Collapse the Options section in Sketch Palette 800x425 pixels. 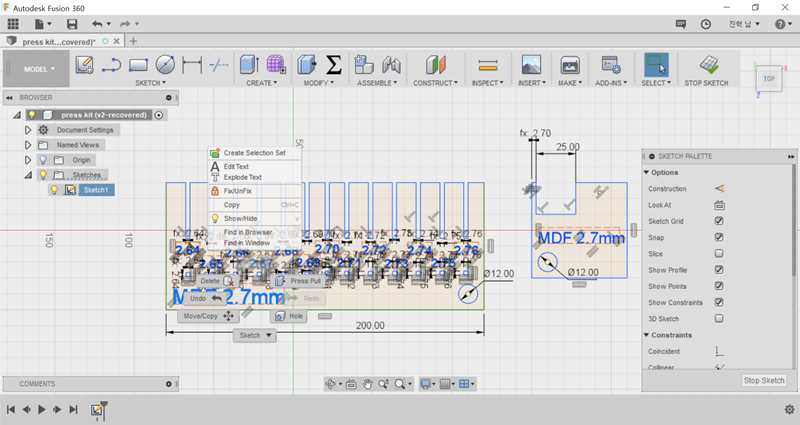(x=646, y=172)
